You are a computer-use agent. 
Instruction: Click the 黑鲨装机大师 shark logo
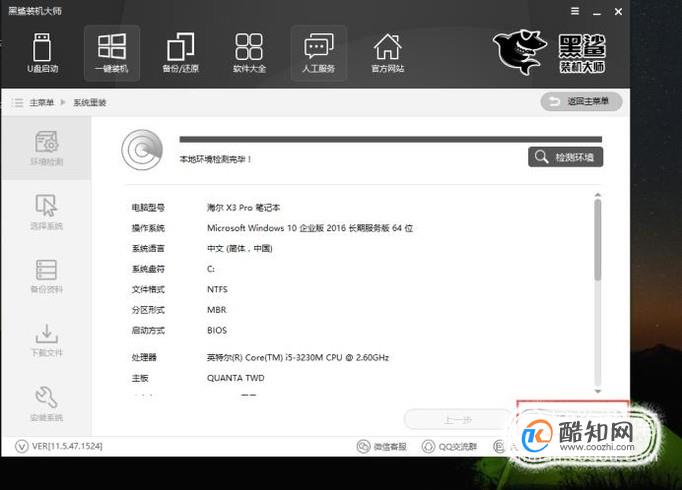tap(549, 53)
